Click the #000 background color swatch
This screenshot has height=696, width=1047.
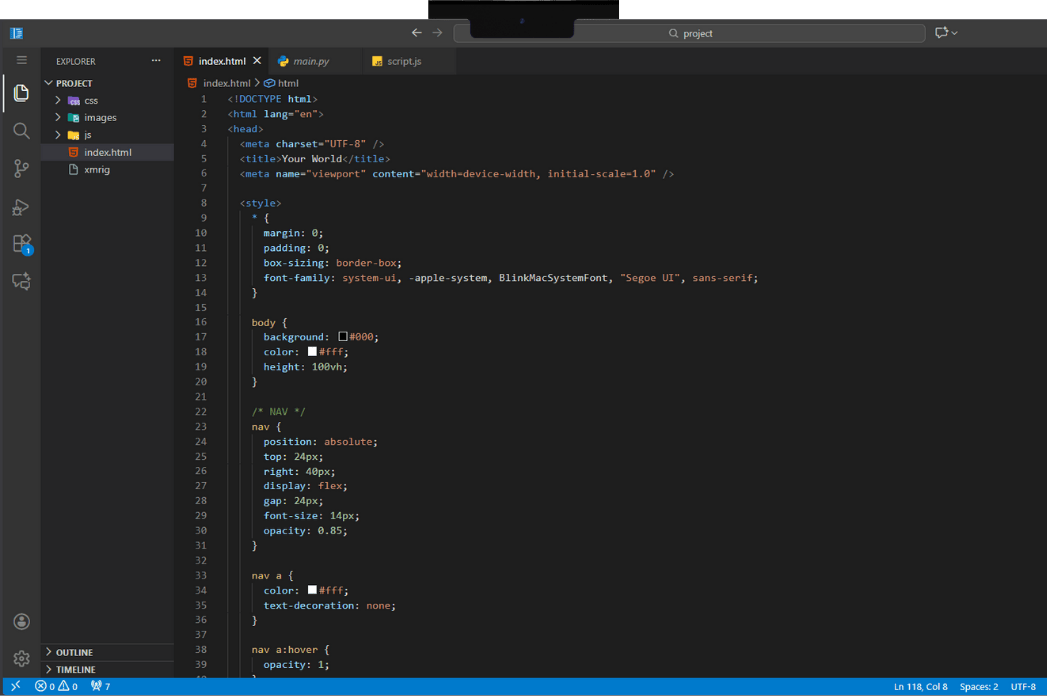tap(343, 337)
